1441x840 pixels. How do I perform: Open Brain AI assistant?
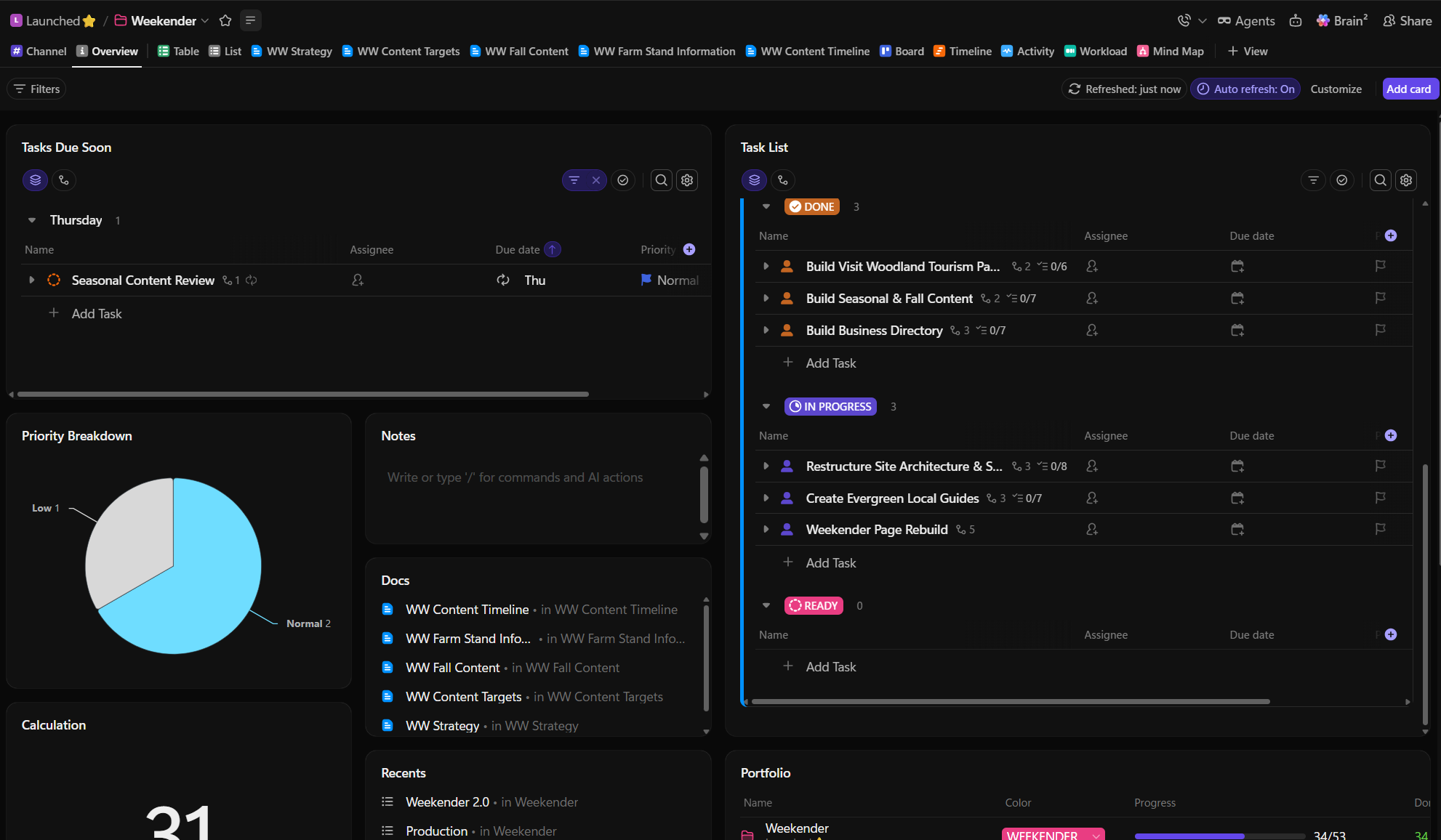coord(1342,20)
